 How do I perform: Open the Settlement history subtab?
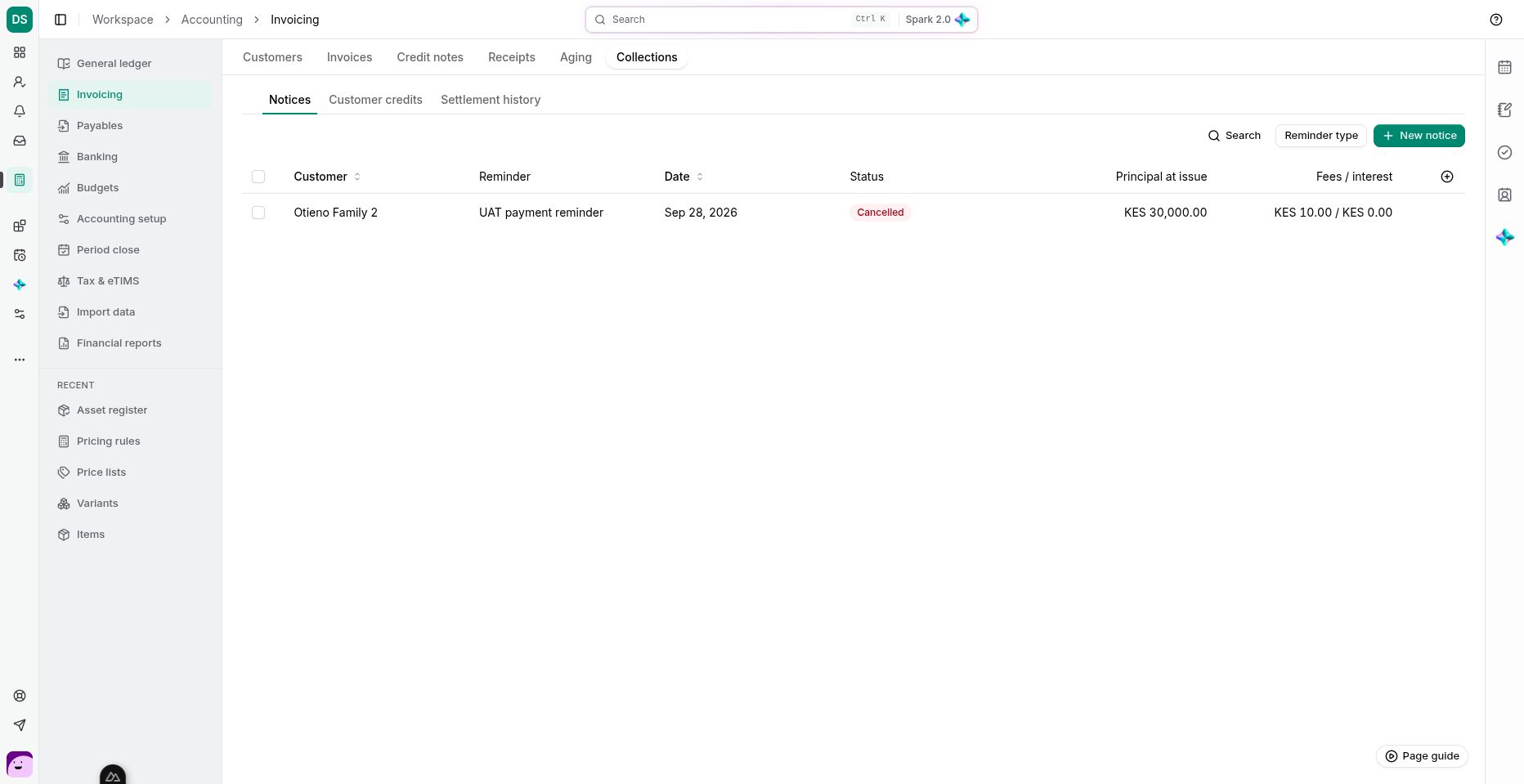[x=491, y=100]
